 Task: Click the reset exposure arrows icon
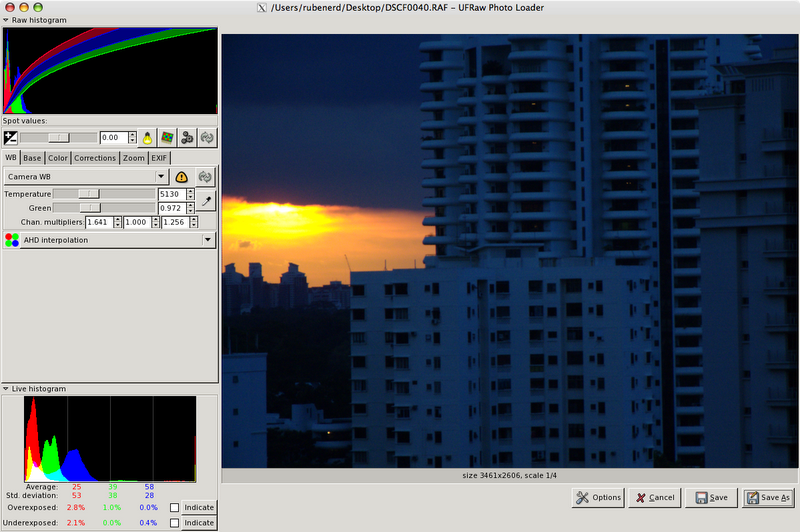(x=207, y=138)
